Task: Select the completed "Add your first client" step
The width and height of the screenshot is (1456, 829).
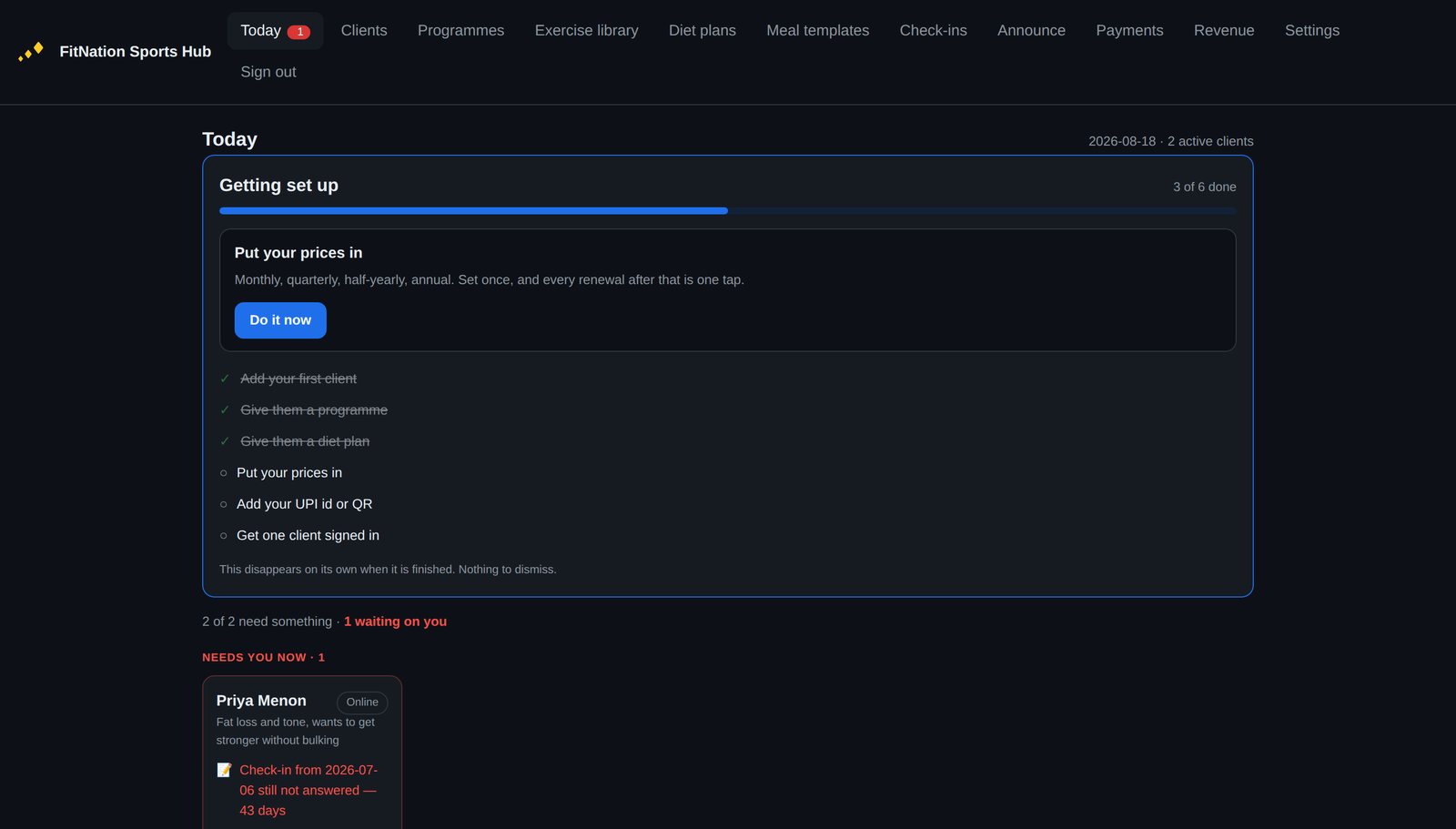Action: pyautogui.click(x=298, y=379)
